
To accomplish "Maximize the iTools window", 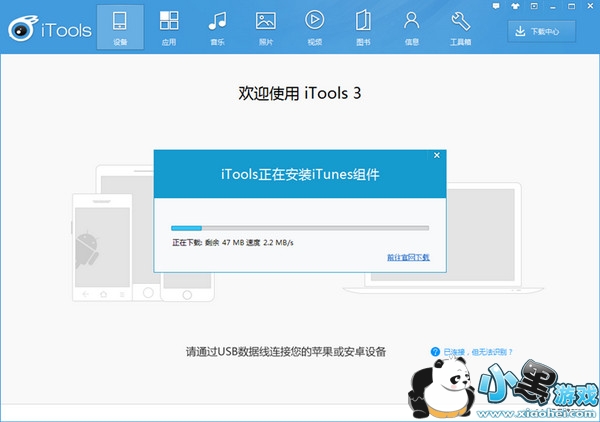I will 571,6.
